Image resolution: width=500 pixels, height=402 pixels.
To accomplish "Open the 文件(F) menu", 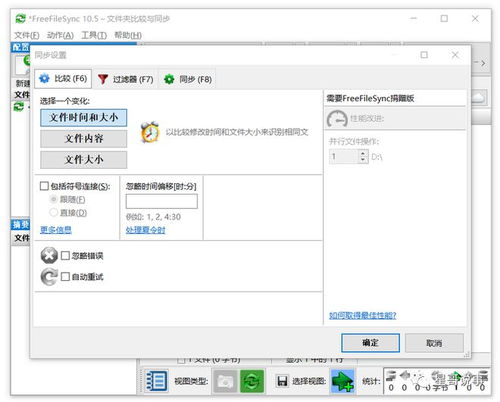I will [x=27, y=35].
